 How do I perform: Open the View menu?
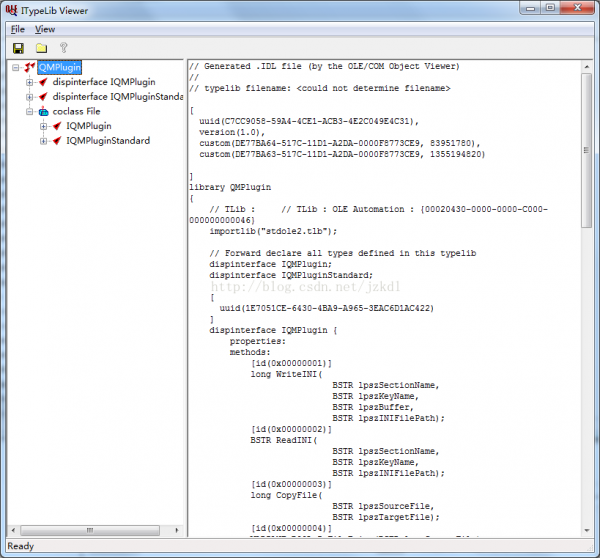click(x=45, y=29)
